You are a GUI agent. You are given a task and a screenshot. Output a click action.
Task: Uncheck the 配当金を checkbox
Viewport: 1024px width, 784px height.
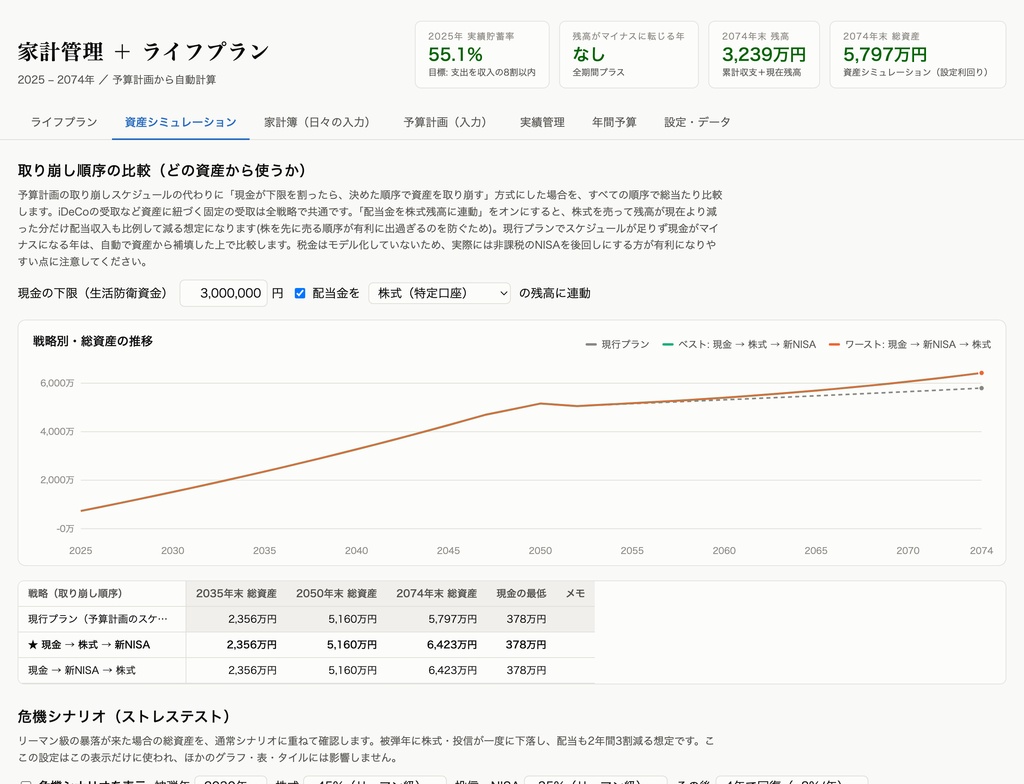300,293
